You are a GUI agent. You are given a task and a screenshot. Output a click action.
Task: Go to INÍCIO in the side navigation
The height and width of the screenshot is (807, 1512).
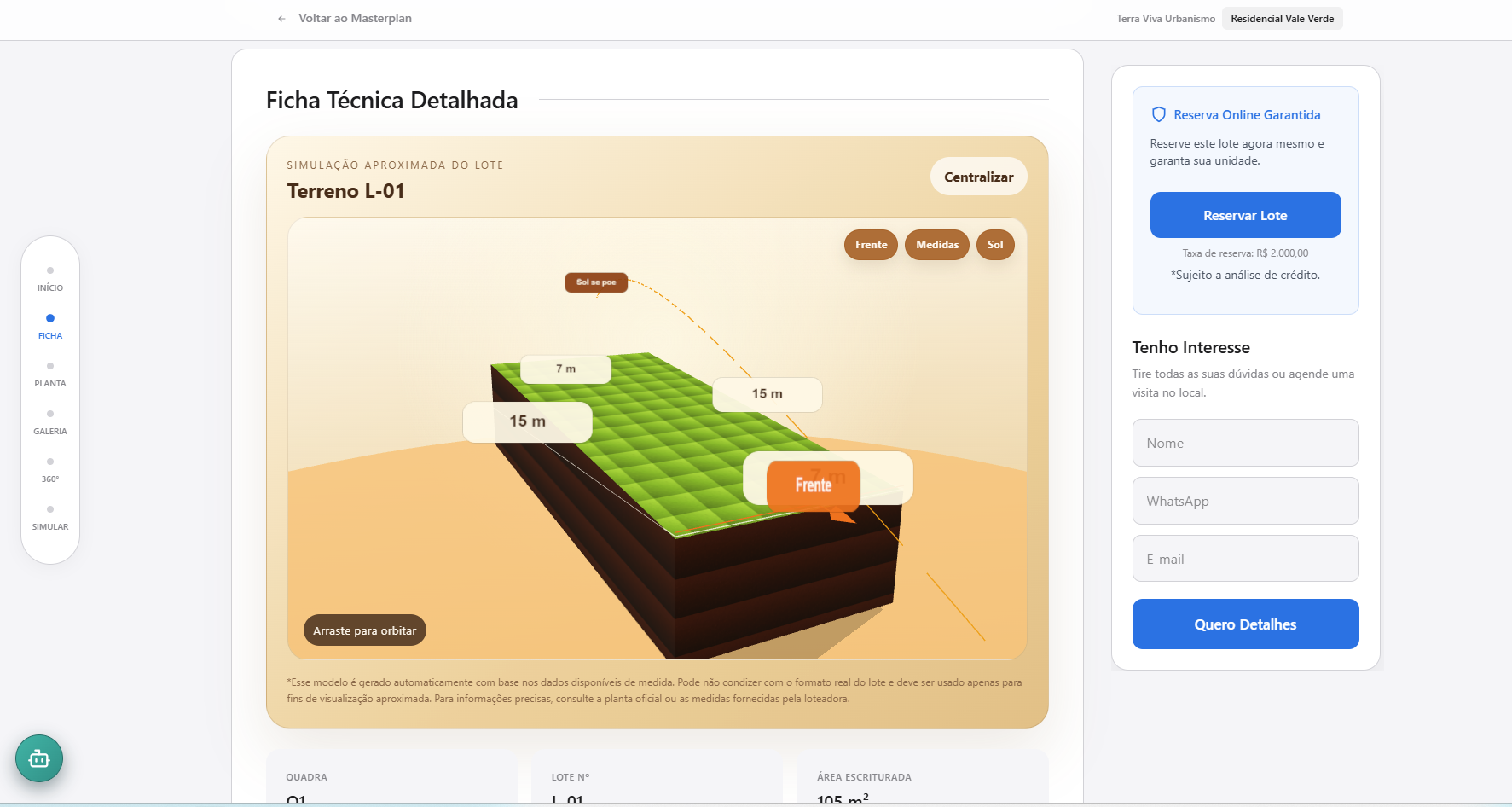coord(50,279)
